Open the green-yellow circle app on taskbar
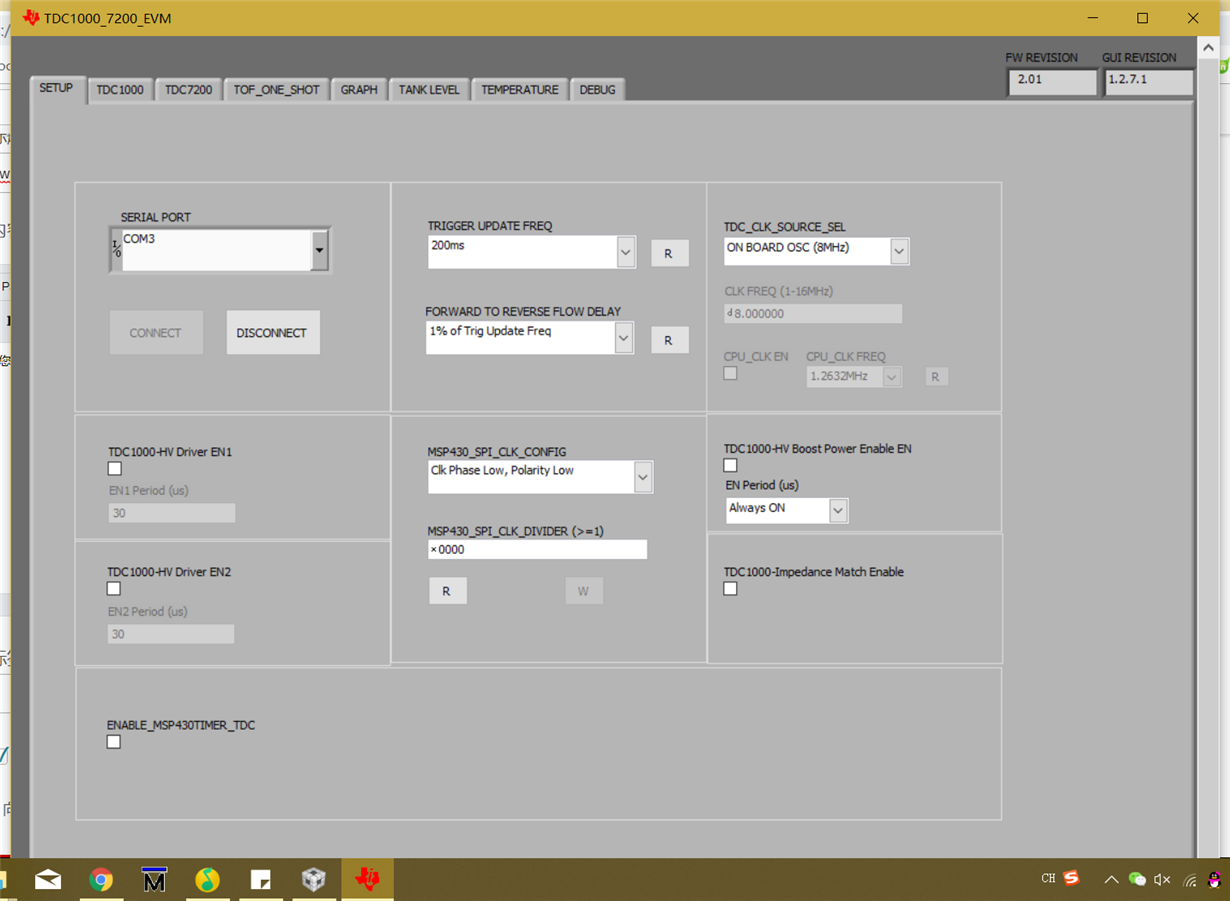 point(207,880)
